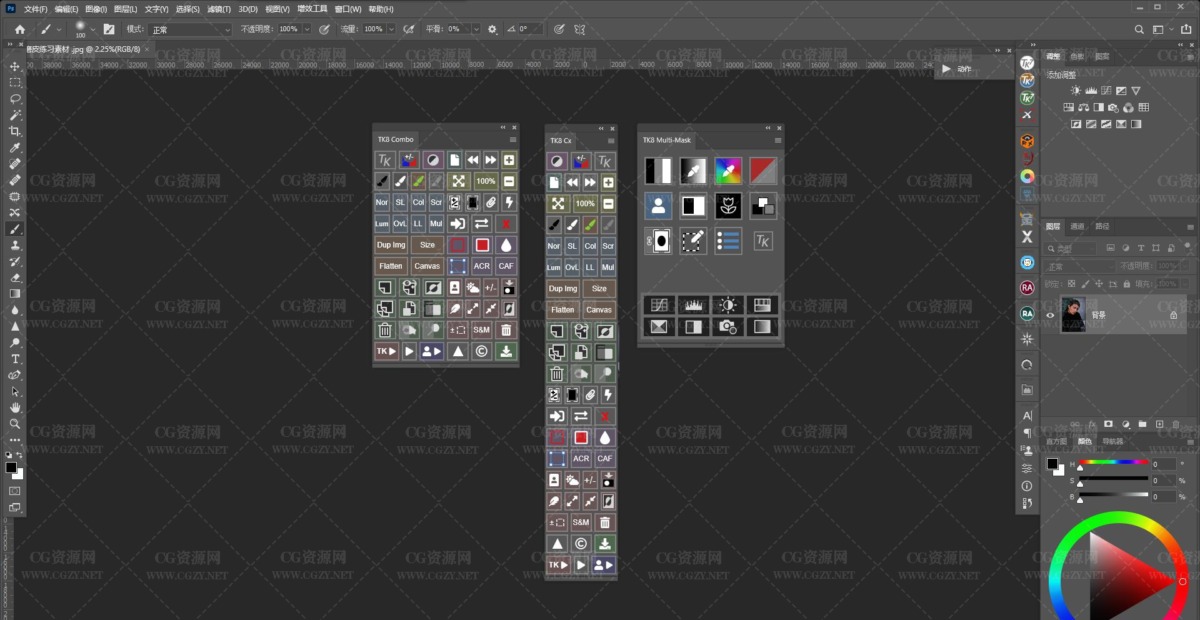
Task: Click the hue slider in Color panel
Action: pyautogui.click(x=1113, y=462)
